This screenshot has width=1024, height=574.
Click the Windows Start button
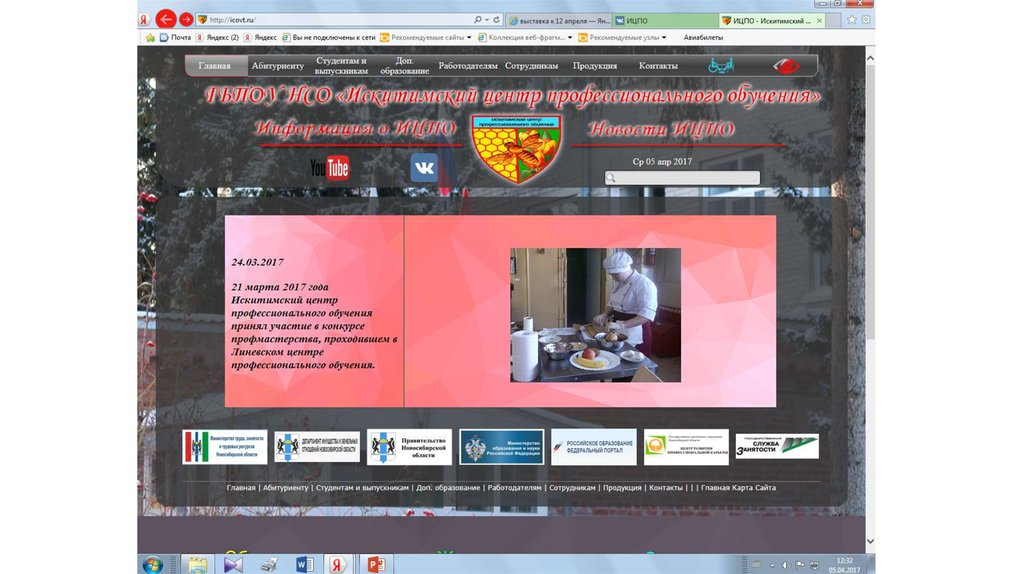(153, 564)
